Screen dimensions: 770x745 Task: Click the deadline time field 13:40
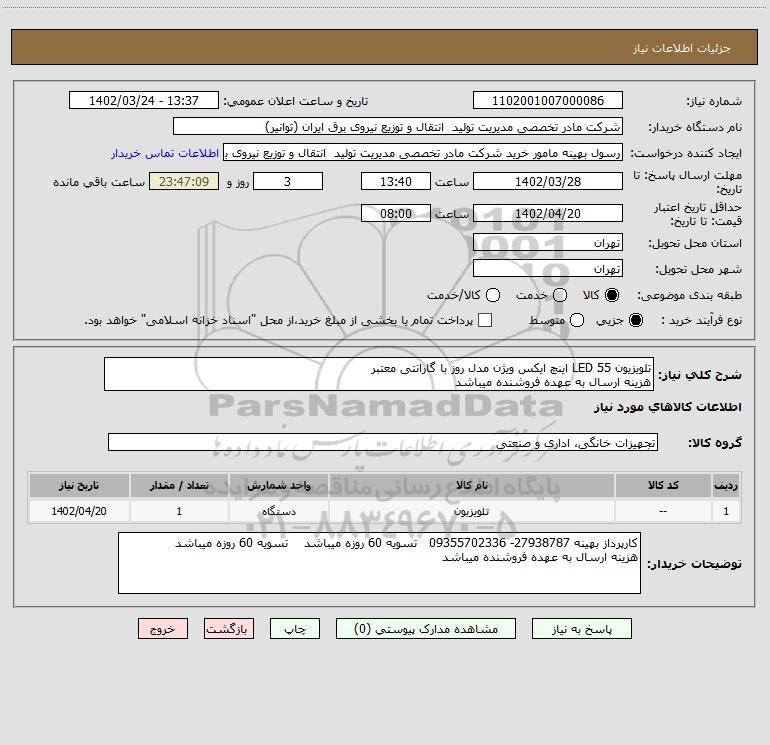click(x=396, y=181)
